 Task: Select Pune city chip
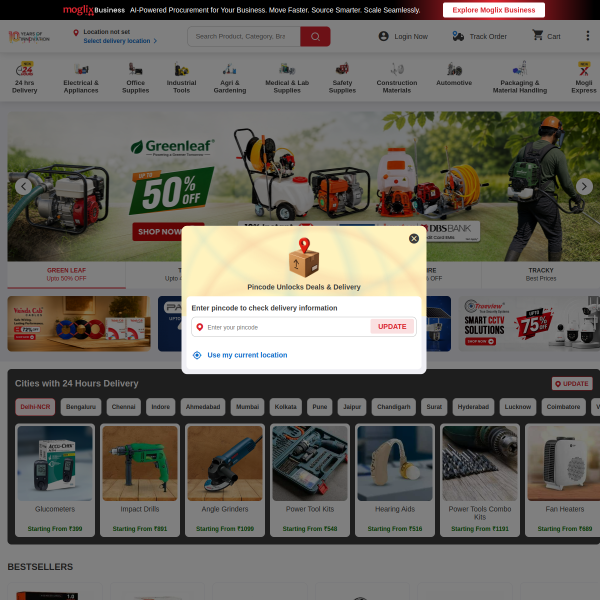(x=320, y=407)
